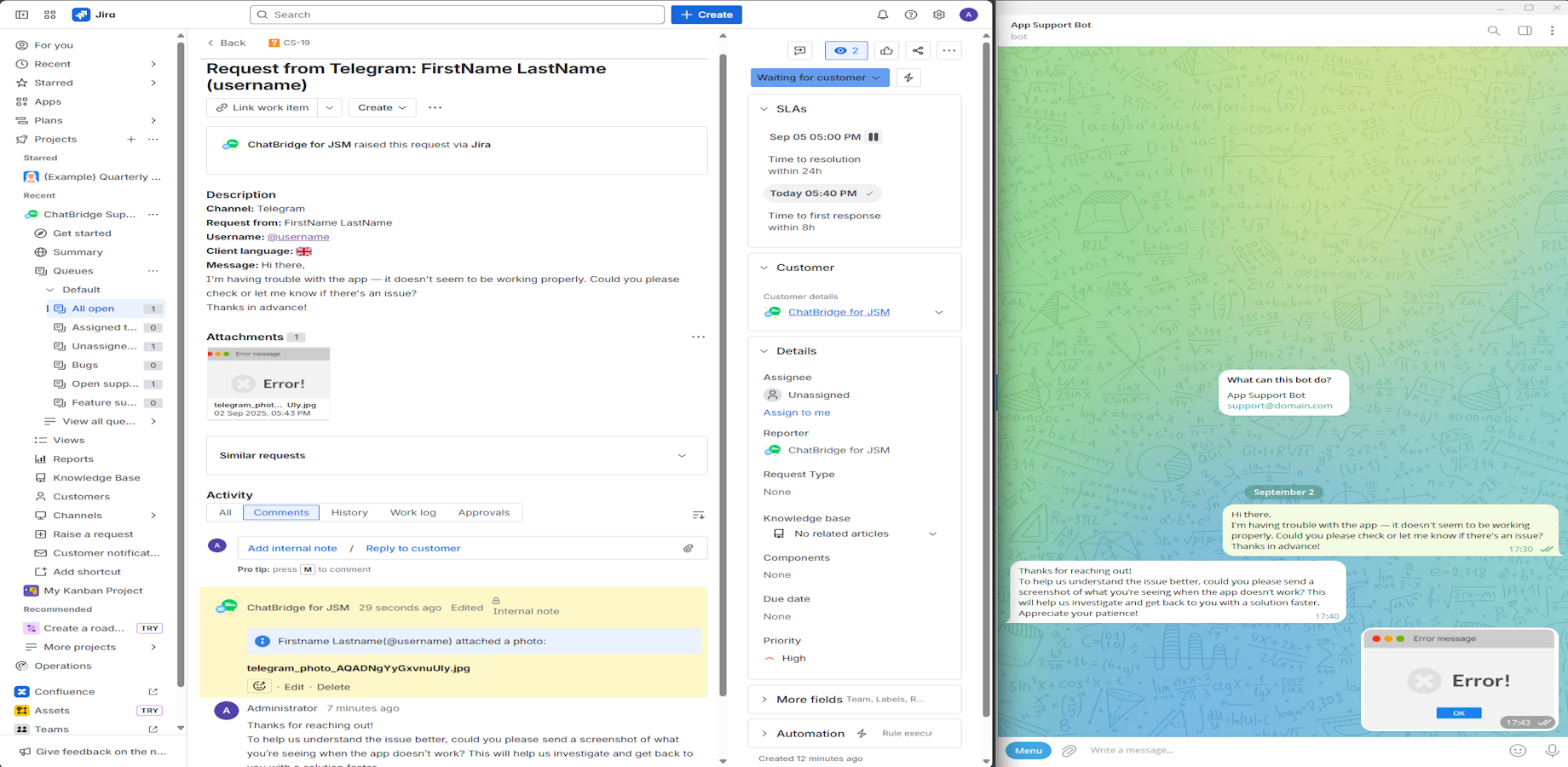Open the Work log tab
Image resolution: width=1568 pixels, height=767 pixels.
coord(413,512)
